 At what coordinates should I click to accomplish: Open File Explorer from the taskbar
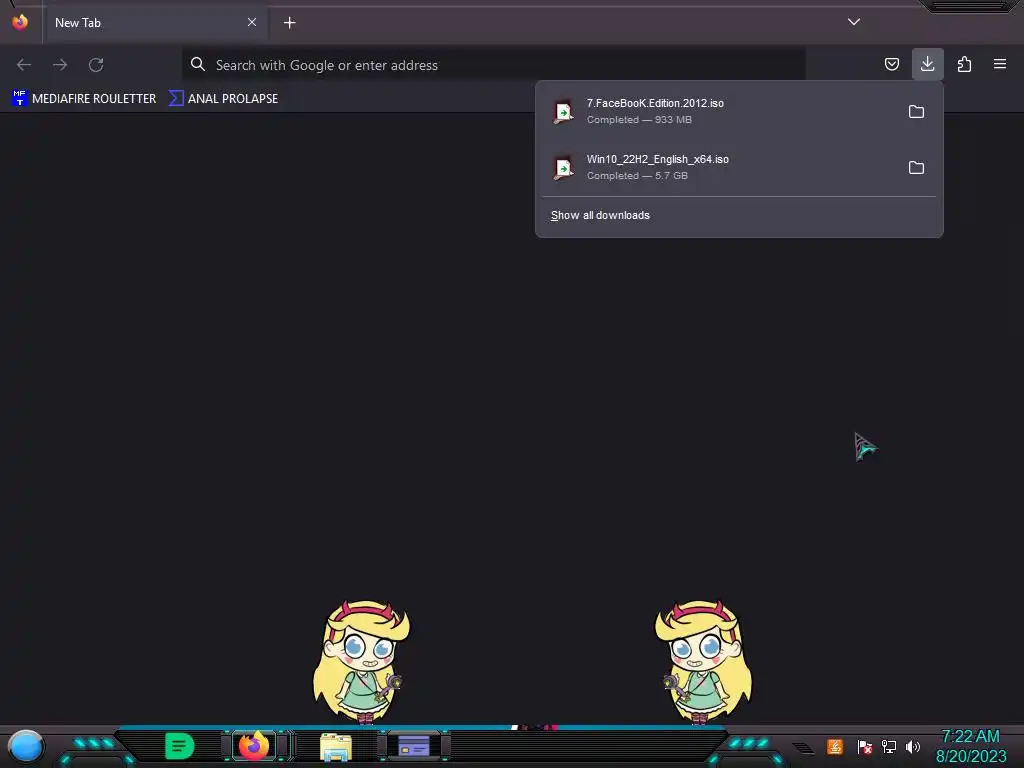coord(336,747)
